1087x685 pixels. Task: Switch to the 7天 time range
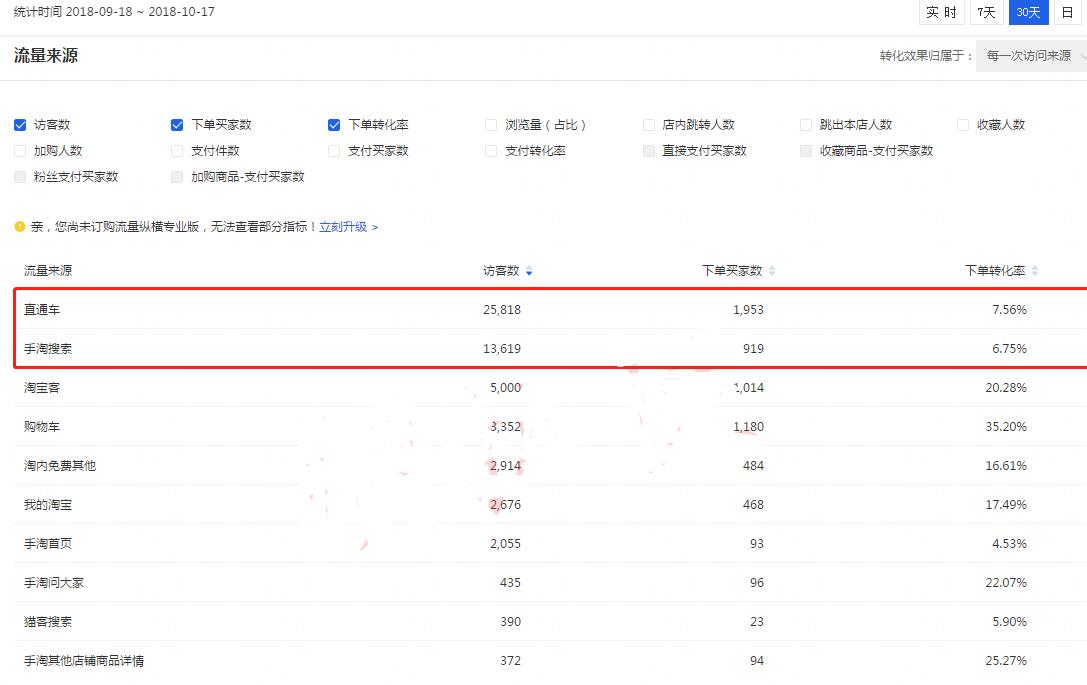986,13
